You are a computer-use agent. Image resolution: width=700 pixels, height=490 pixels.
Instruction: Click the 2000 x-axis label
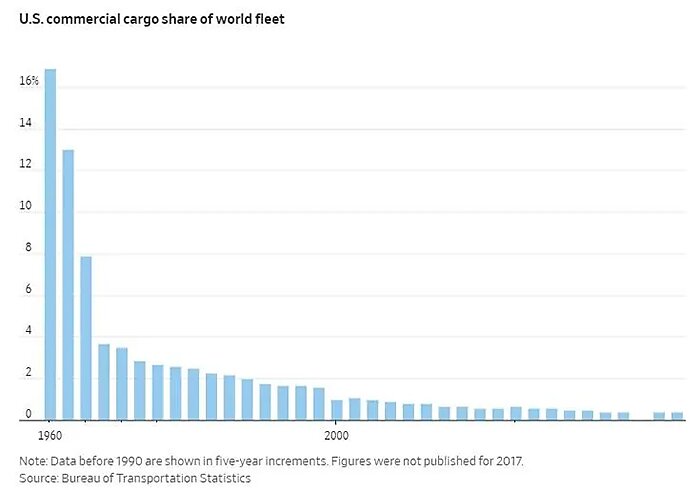336,436
